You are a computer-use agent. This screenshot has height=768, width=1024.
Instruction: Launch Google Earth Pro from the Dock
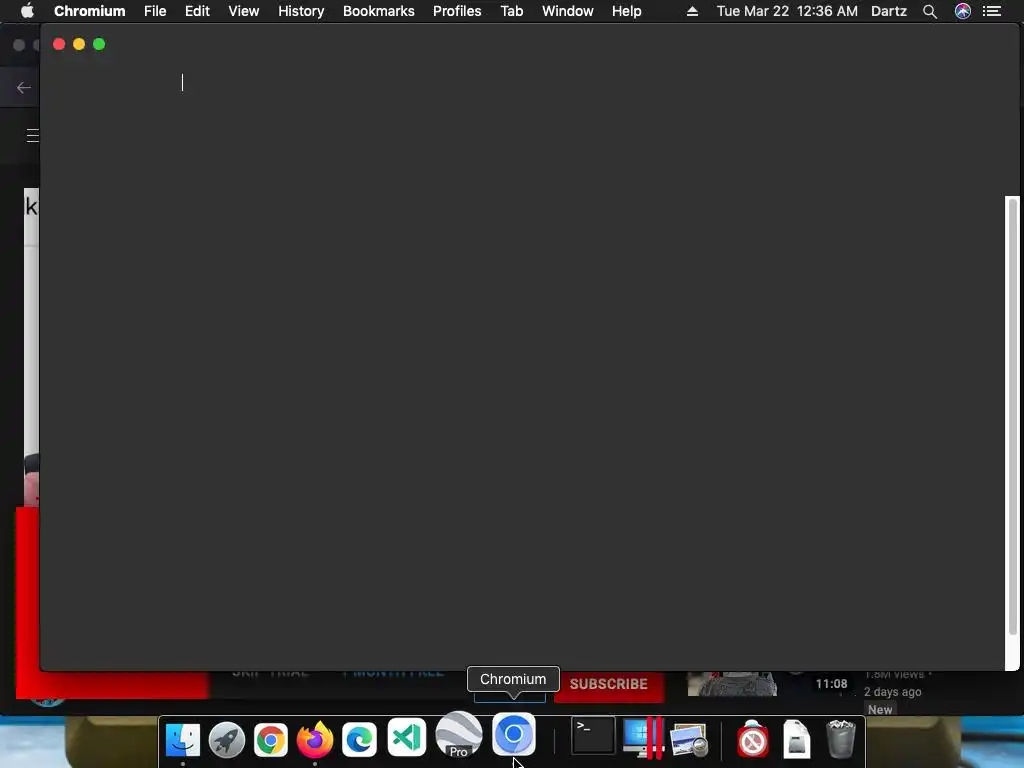(458, 735)
